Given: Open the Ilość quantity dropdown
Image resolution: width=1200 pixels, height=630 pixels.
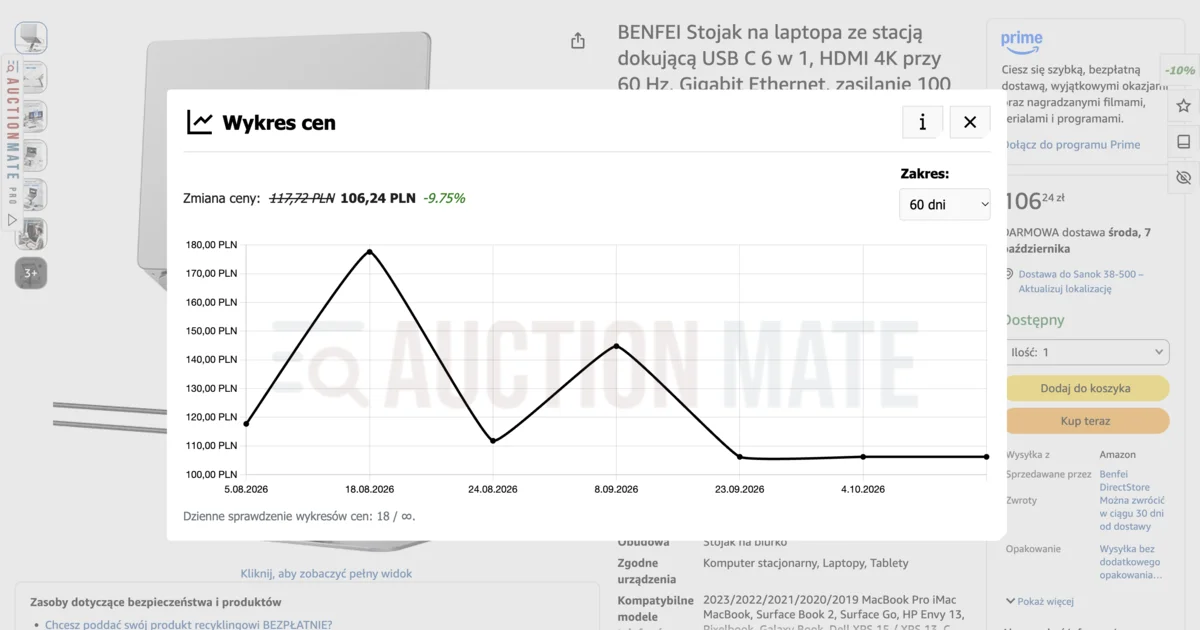Looking at the screenshot, I should pyautogui.click(x=1087, y=352).
